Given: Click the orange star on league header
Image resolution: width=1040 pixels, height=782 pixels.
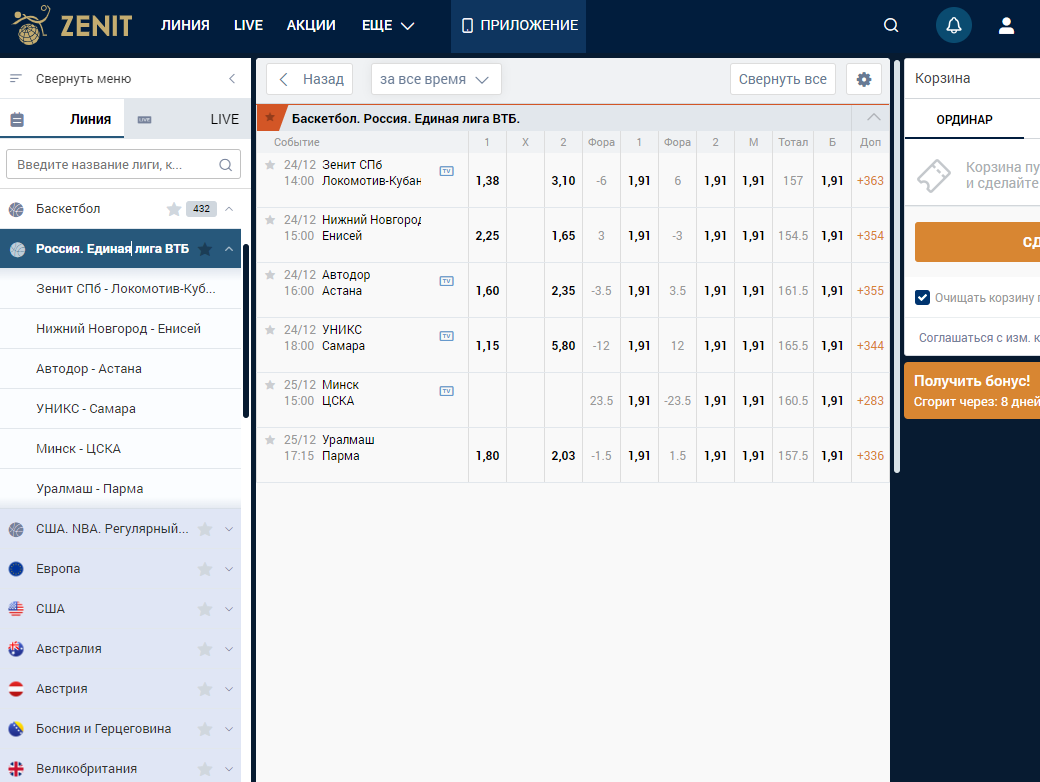Looking at the screenshot, I should [270, 117].
